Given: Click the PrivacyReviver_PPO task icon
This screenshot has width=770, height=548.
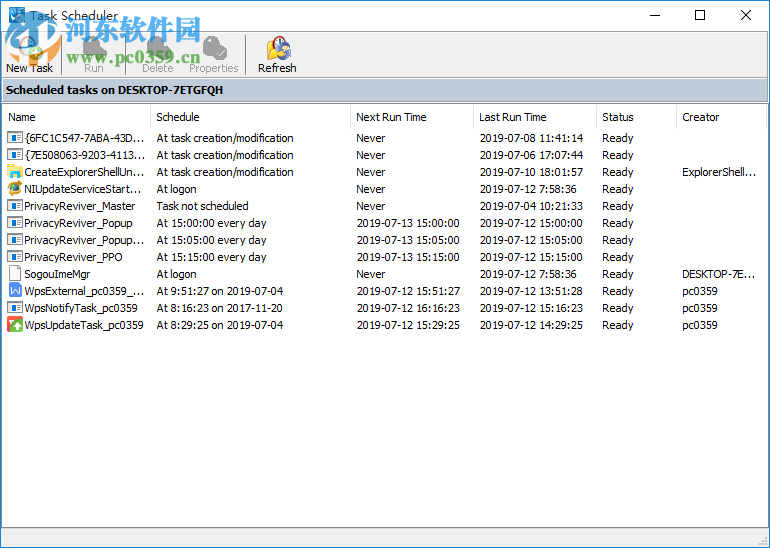Looking at the screenshot, I should (15, 257).
